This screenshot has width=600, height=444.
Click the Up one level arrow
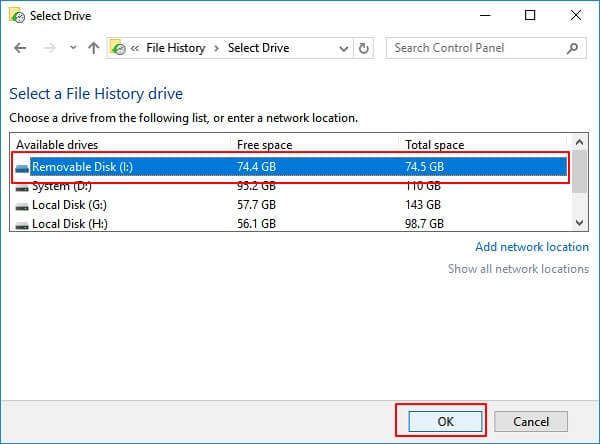point(93,48)
